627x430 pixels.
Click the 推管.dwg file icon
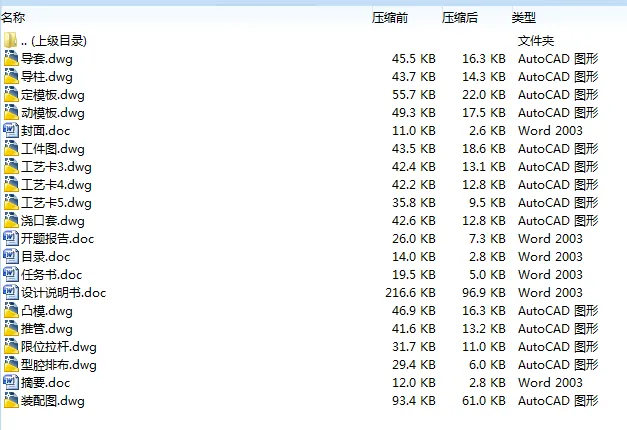point(11,328)
